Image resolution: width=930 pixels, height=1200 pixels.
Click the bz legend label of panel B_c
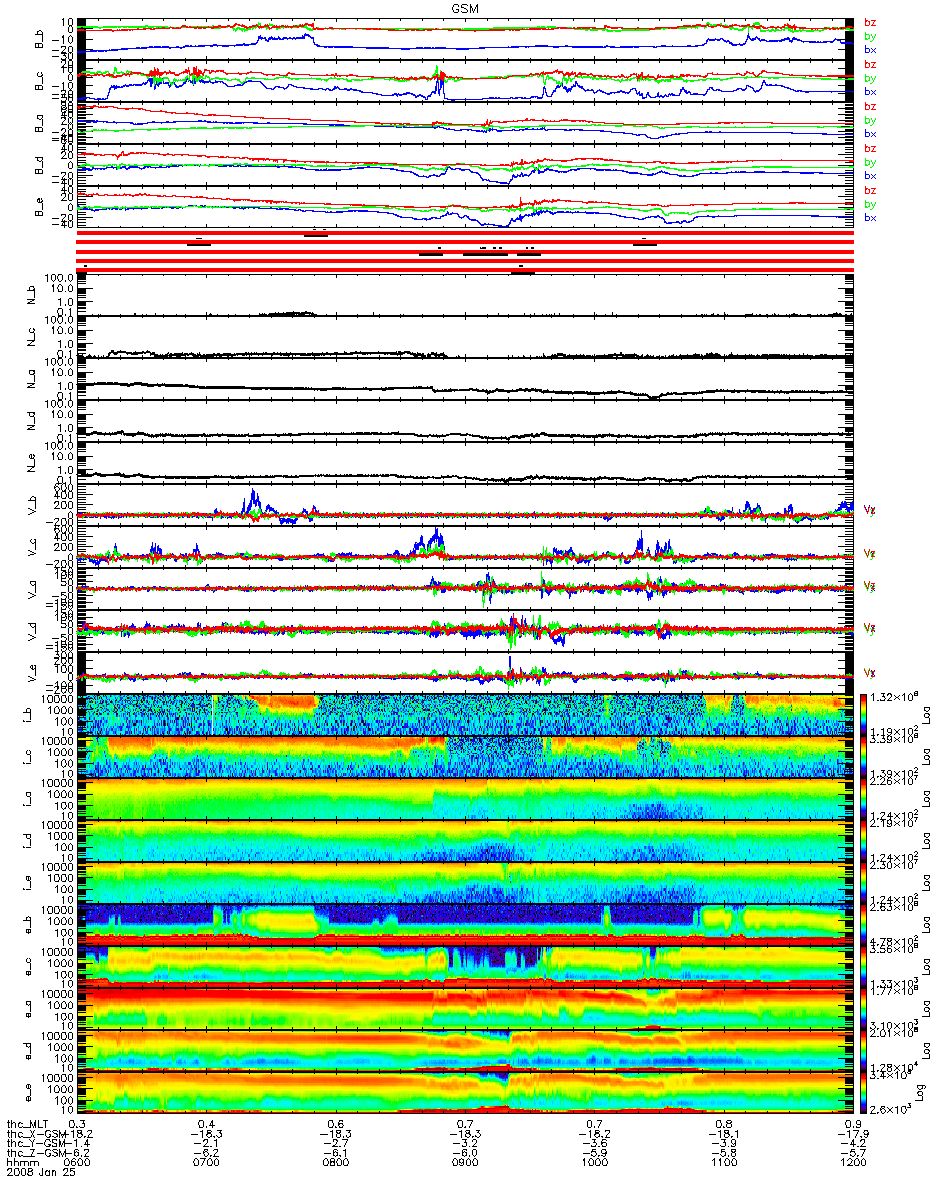click(870, 65)
